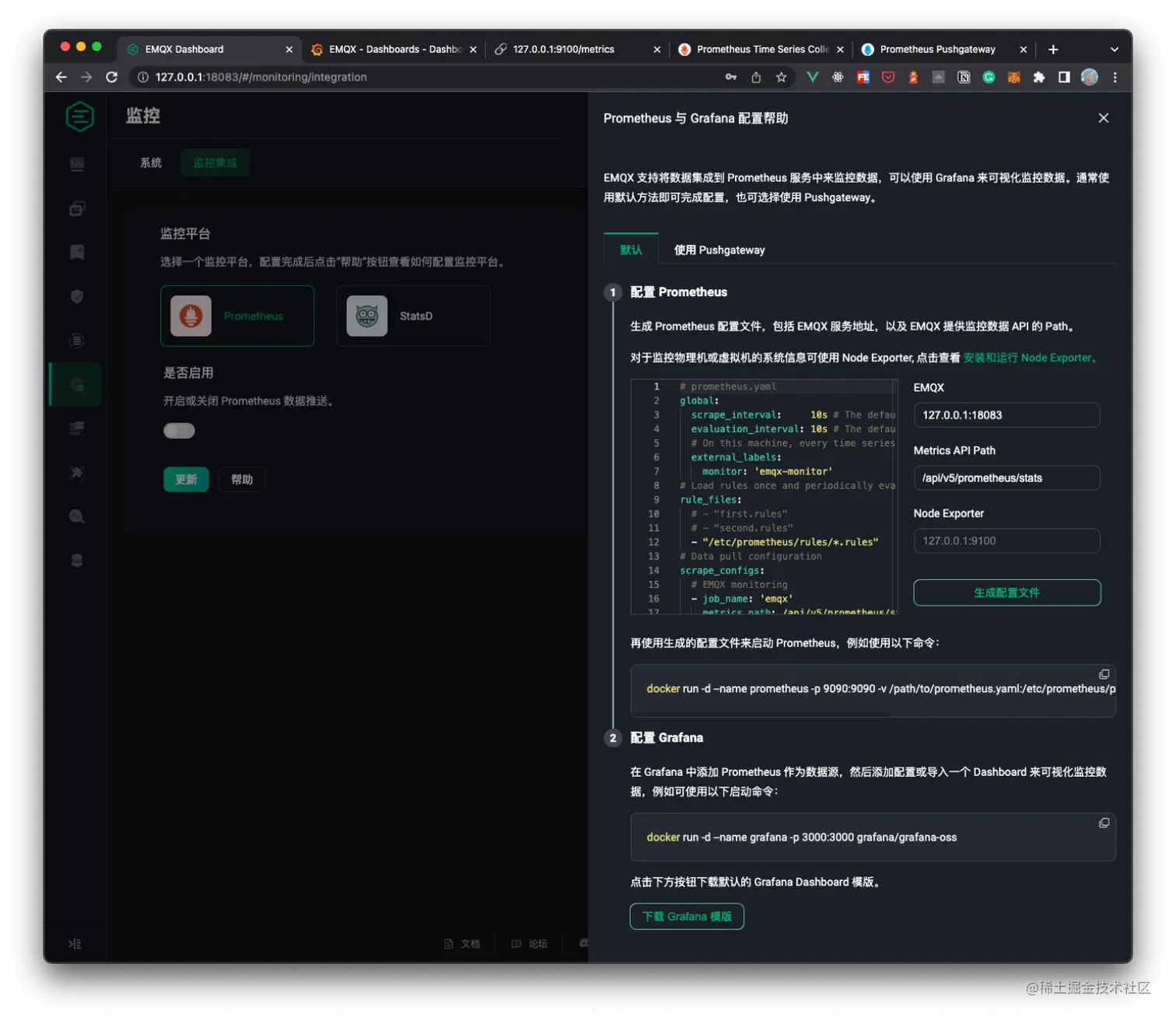This screenshot has height=1021, width=1176.
Task: Switch to the 使用 Pushgateway tab
Action: point(718,250)
